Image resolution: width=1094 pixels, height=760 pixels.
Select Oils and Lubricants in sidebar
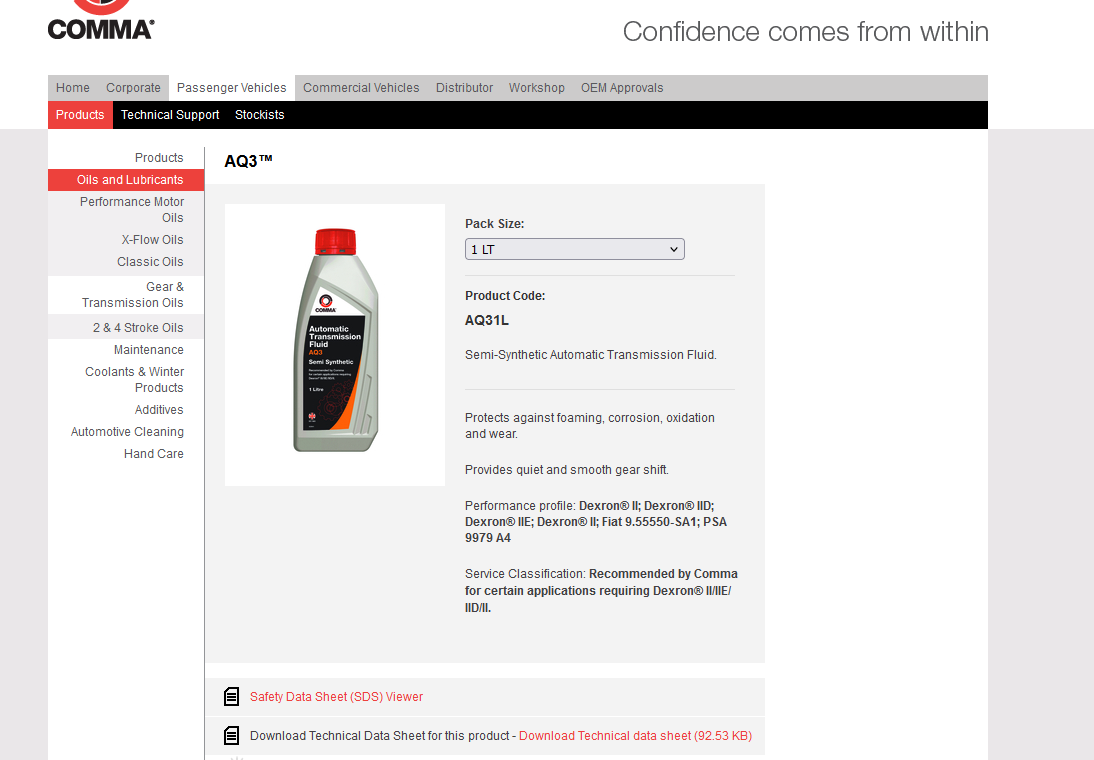[x=126, y=180]
